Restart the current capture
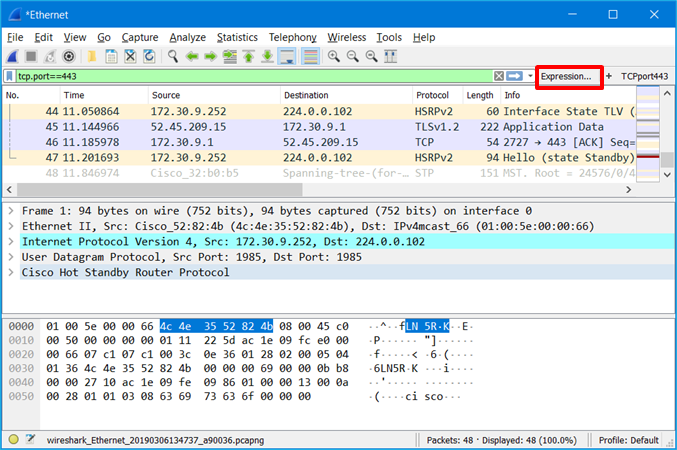 click(50, 56)
